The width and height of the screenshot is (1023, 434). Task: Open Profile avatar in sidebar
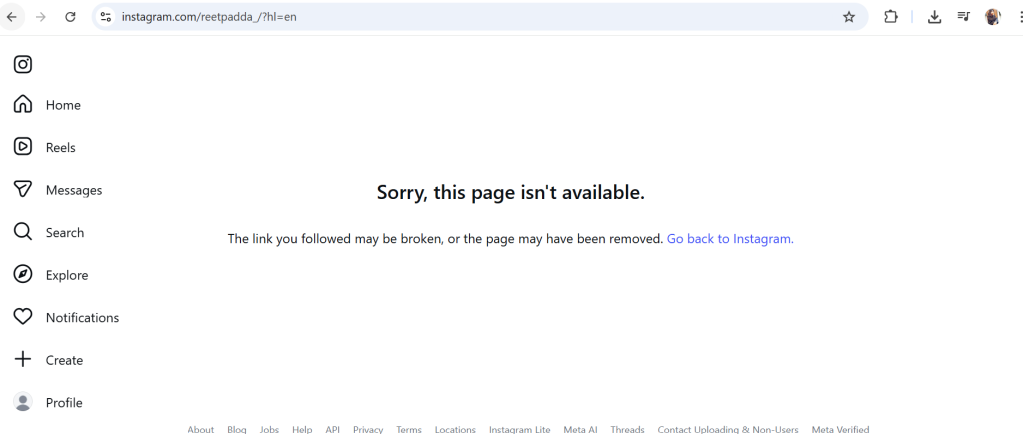[23, 402]
